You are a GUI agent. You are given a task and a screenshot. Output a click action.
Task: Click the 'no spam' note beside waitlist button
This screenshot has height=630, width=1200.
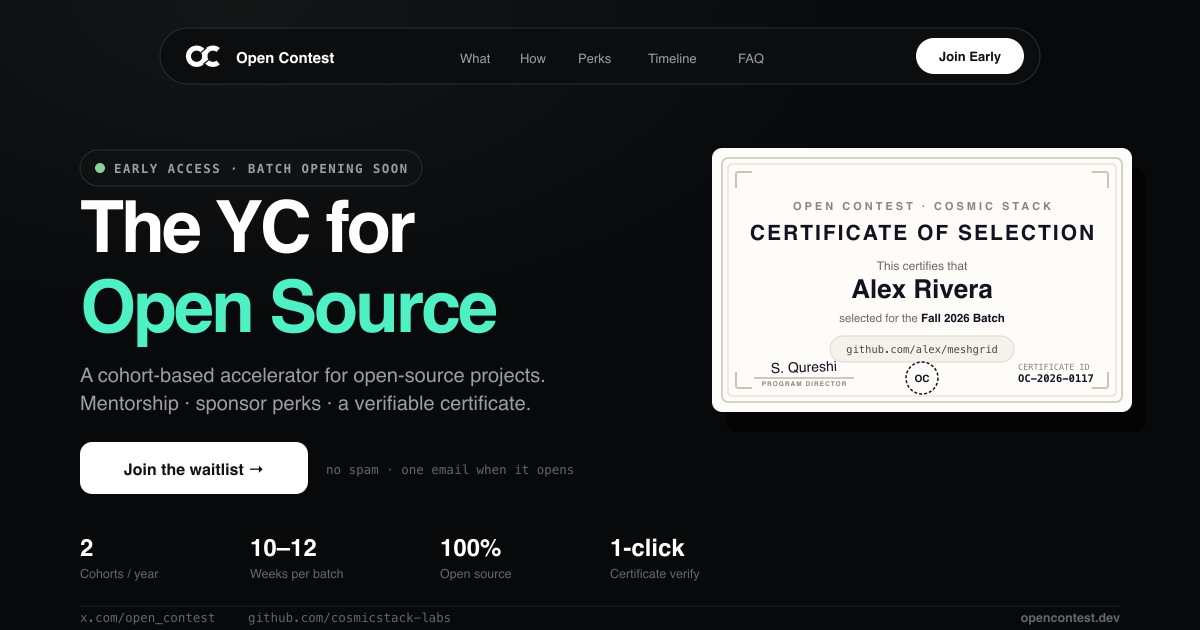(450, 469)
